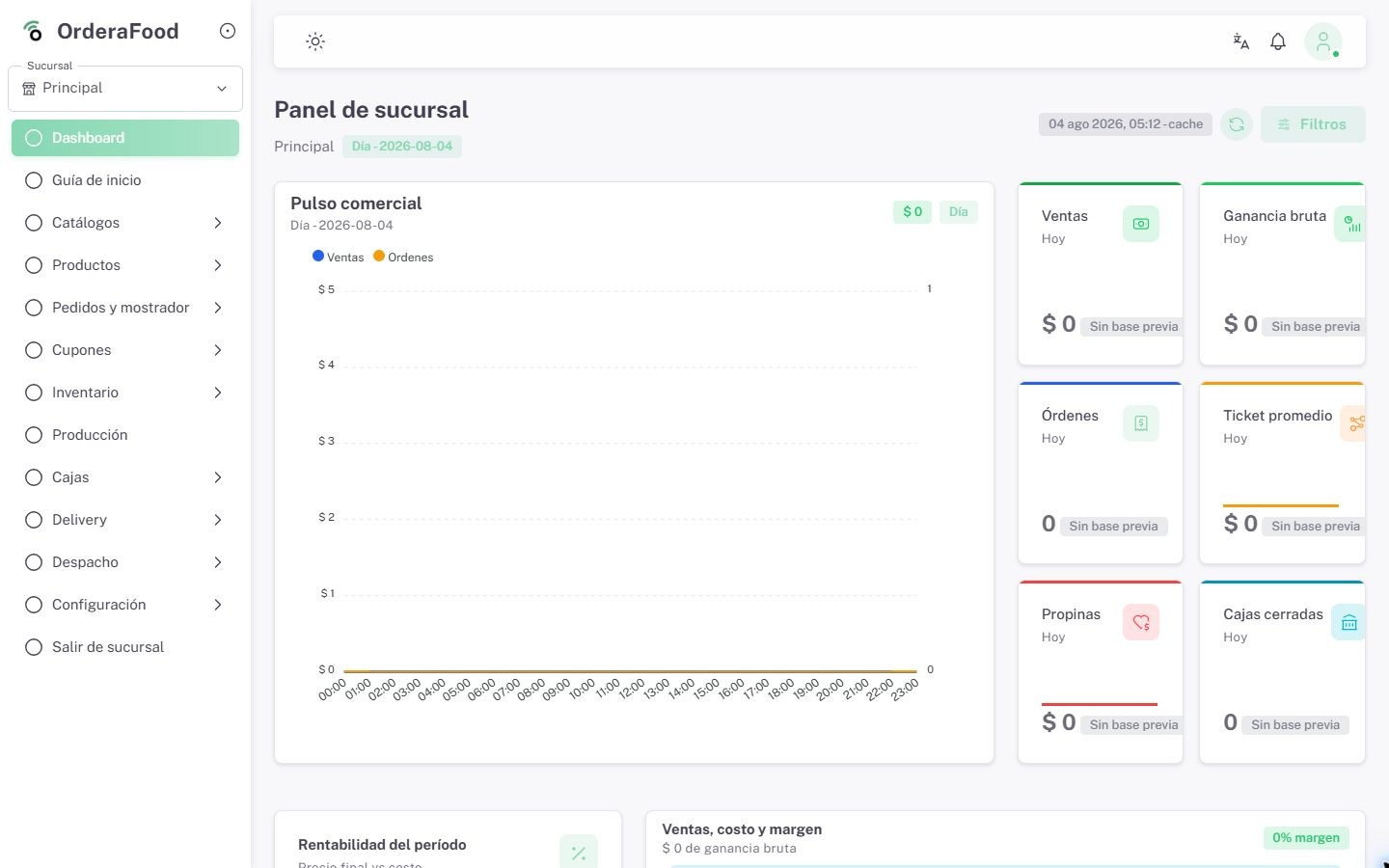
Task: Click the Producción menu circle icon
Action: click(x=34, y=435)
